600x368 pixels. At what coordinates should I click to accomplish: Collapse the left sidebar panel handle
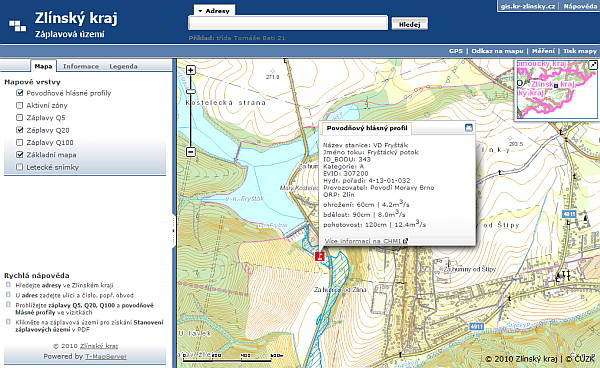174,231
